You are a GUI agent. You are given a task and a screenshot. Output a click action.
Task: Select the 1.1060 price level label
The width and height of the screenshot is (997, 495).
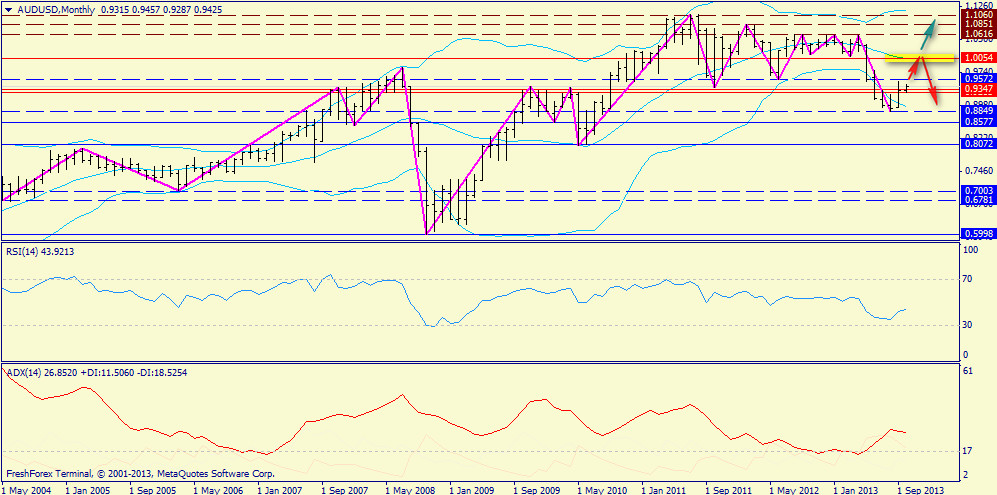[x=976, y=15]
